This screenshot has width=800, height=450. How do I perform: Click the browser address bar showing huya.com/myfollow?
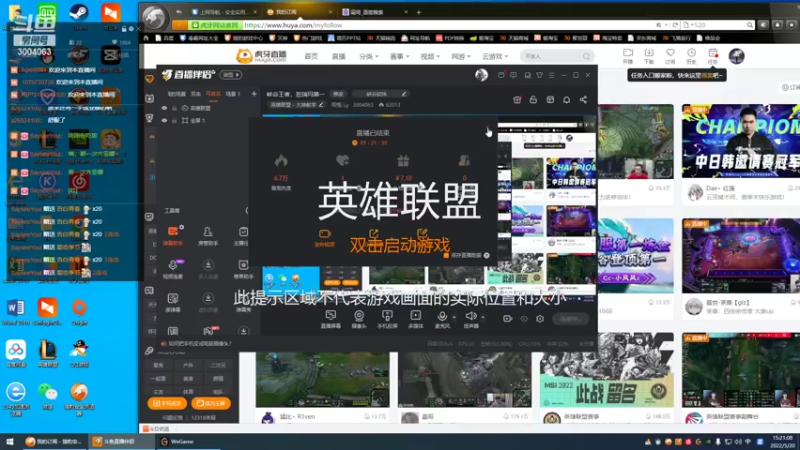click(x=449, y=25)
